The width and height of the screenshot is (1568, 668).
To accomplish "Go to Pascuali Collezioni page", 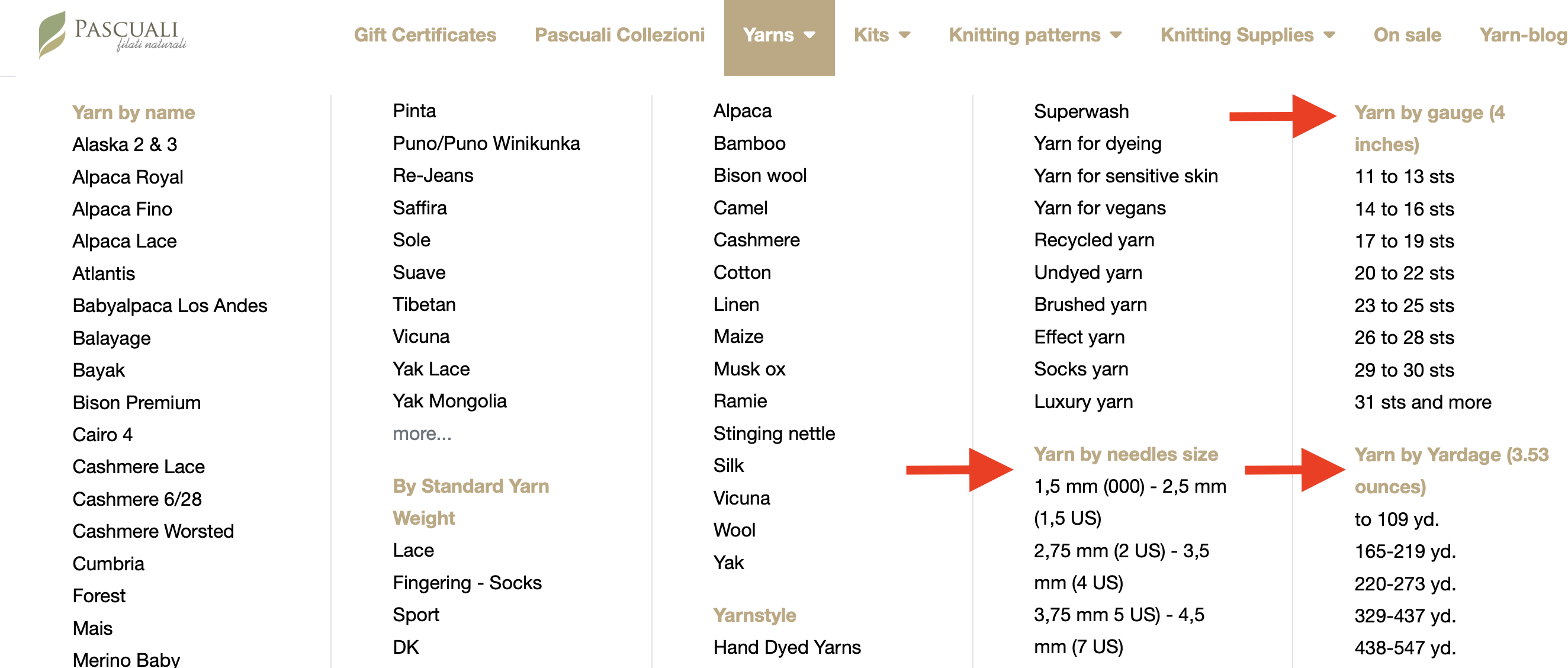I will coord(619,35).
